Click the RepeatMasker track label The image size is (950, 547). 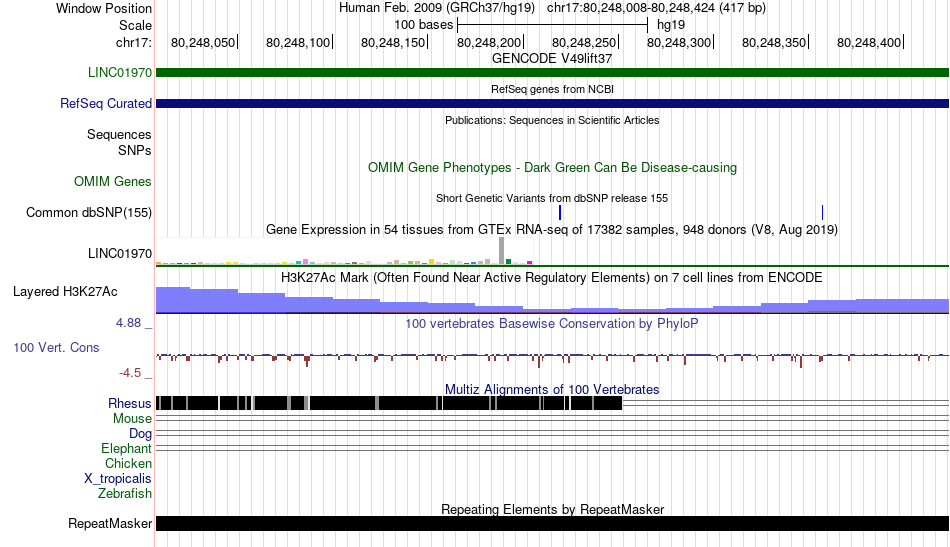[110, 523]
